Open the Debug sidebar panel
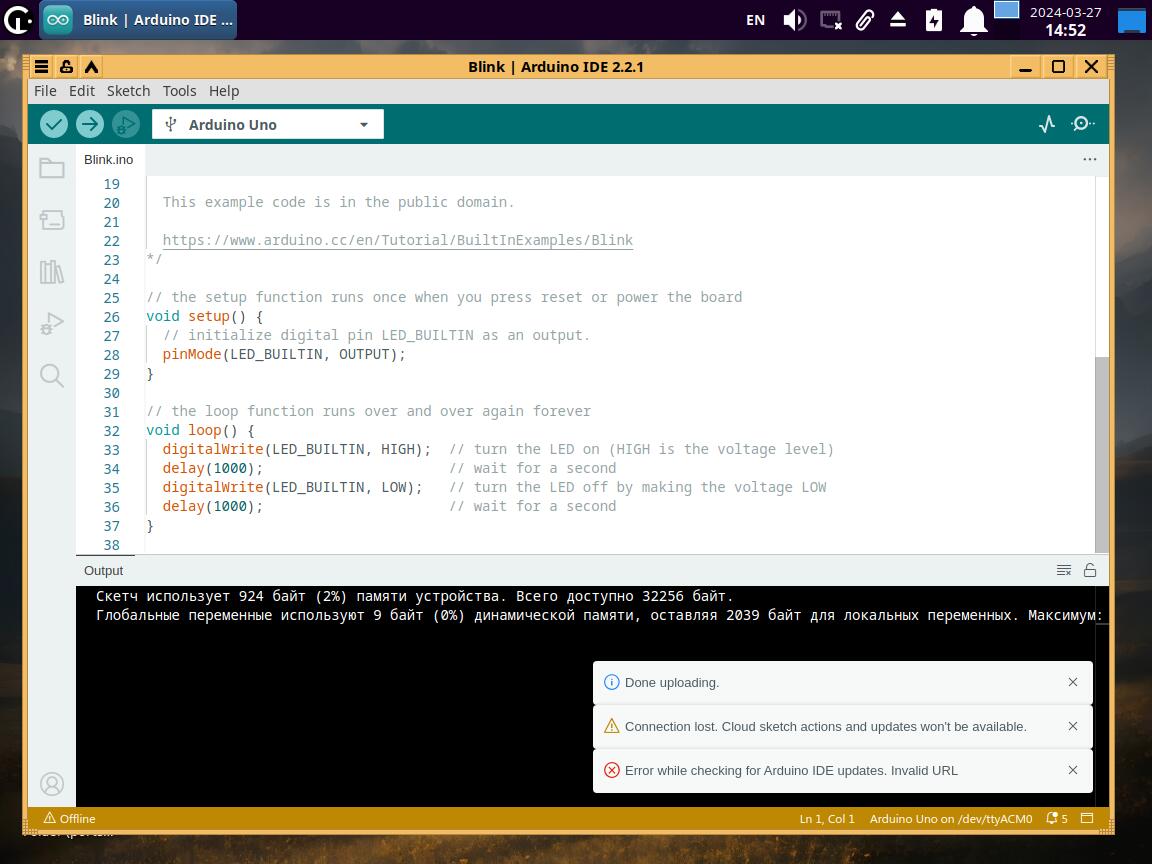This screenshot has height=864, width=1152. point(51,323)
